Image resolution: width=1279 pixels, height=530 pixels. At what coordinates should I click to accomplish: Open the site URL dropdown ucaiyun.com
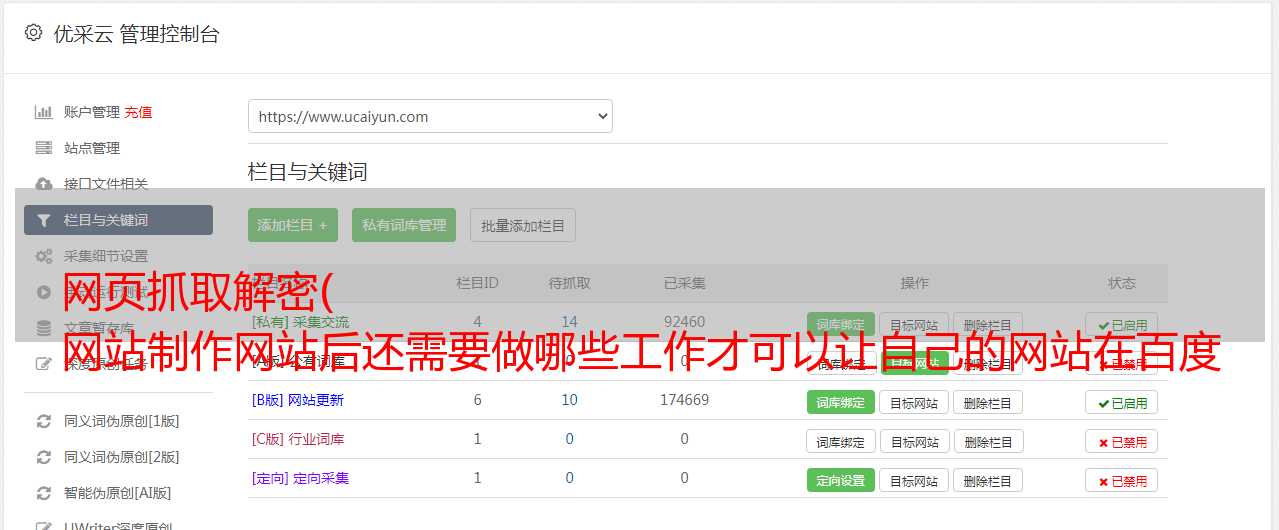[430, 116]
